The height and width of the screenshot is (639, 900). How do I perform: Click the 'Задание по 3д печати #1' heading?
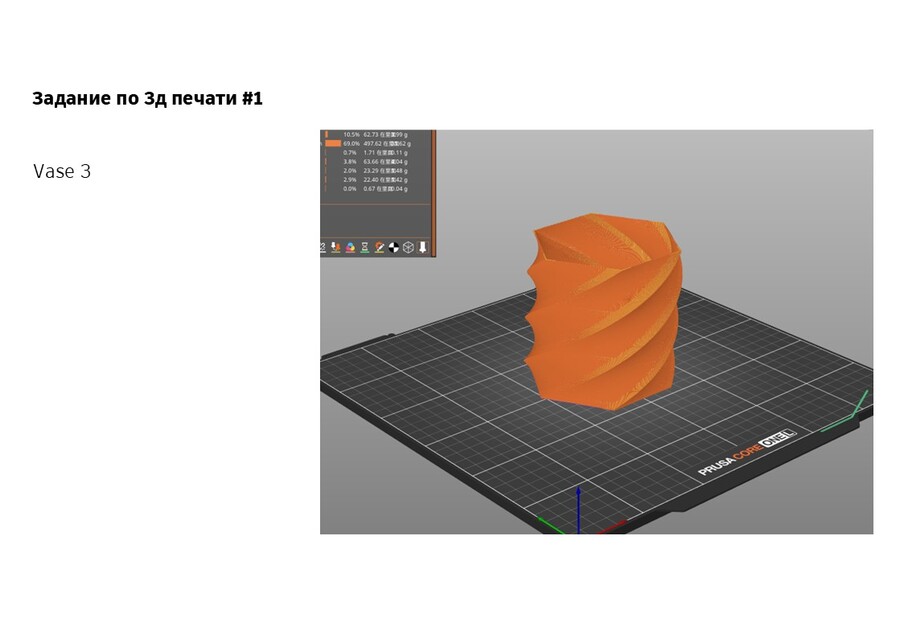pos(148,98)
